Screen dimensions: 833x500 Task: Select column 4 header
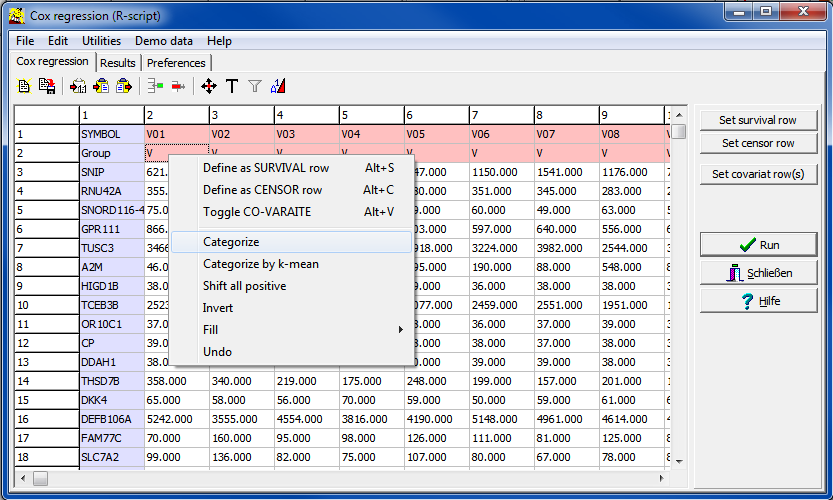coord(307,115)
